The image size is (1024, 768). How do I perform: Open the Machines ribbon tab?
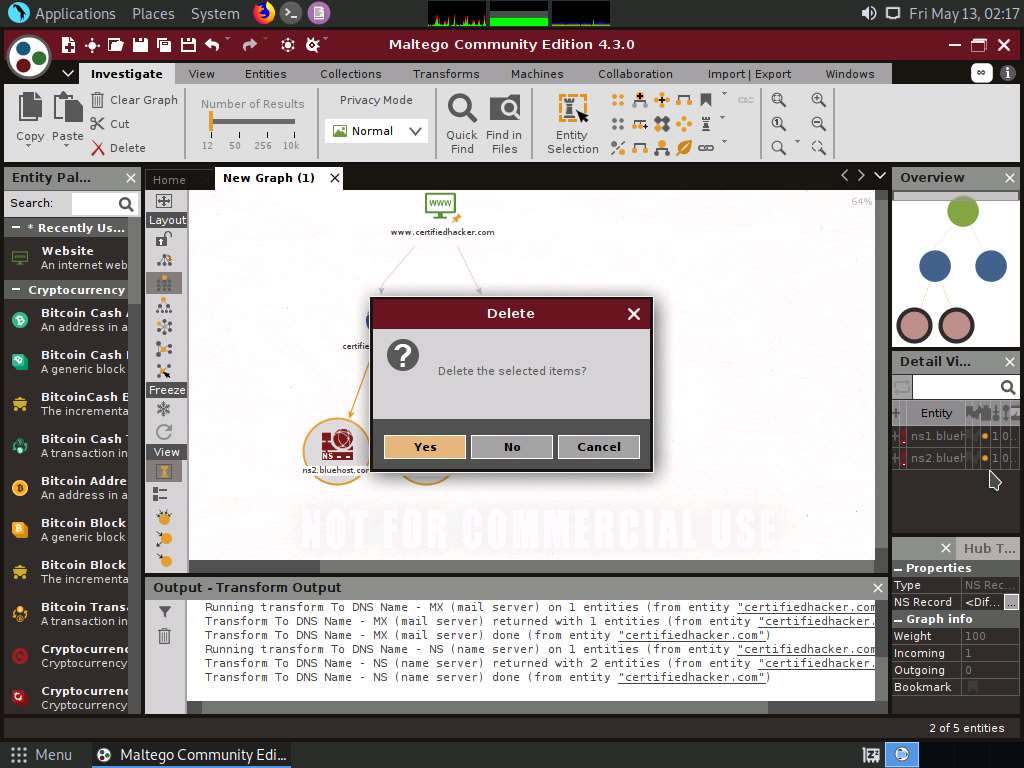coord(537,74)
